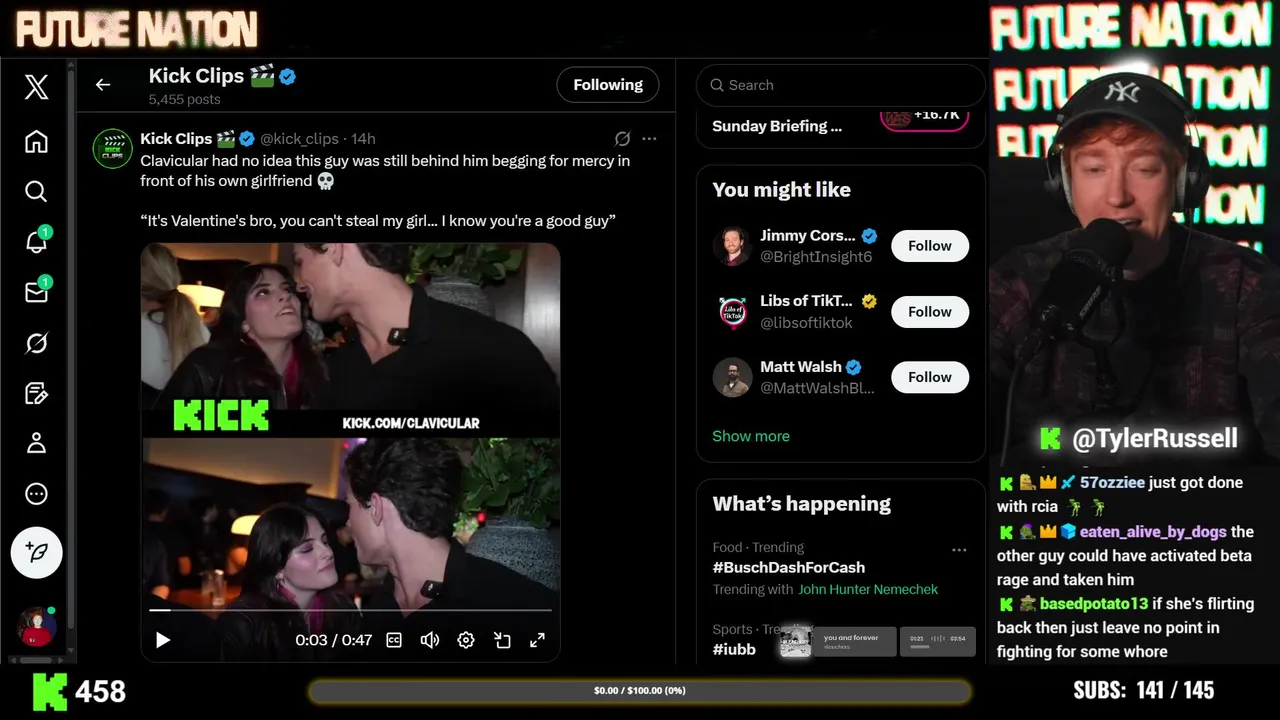This screenshot has height=720, width=1280.
Task: Click chat username basedpotato13
Action: click(1093, 604)
